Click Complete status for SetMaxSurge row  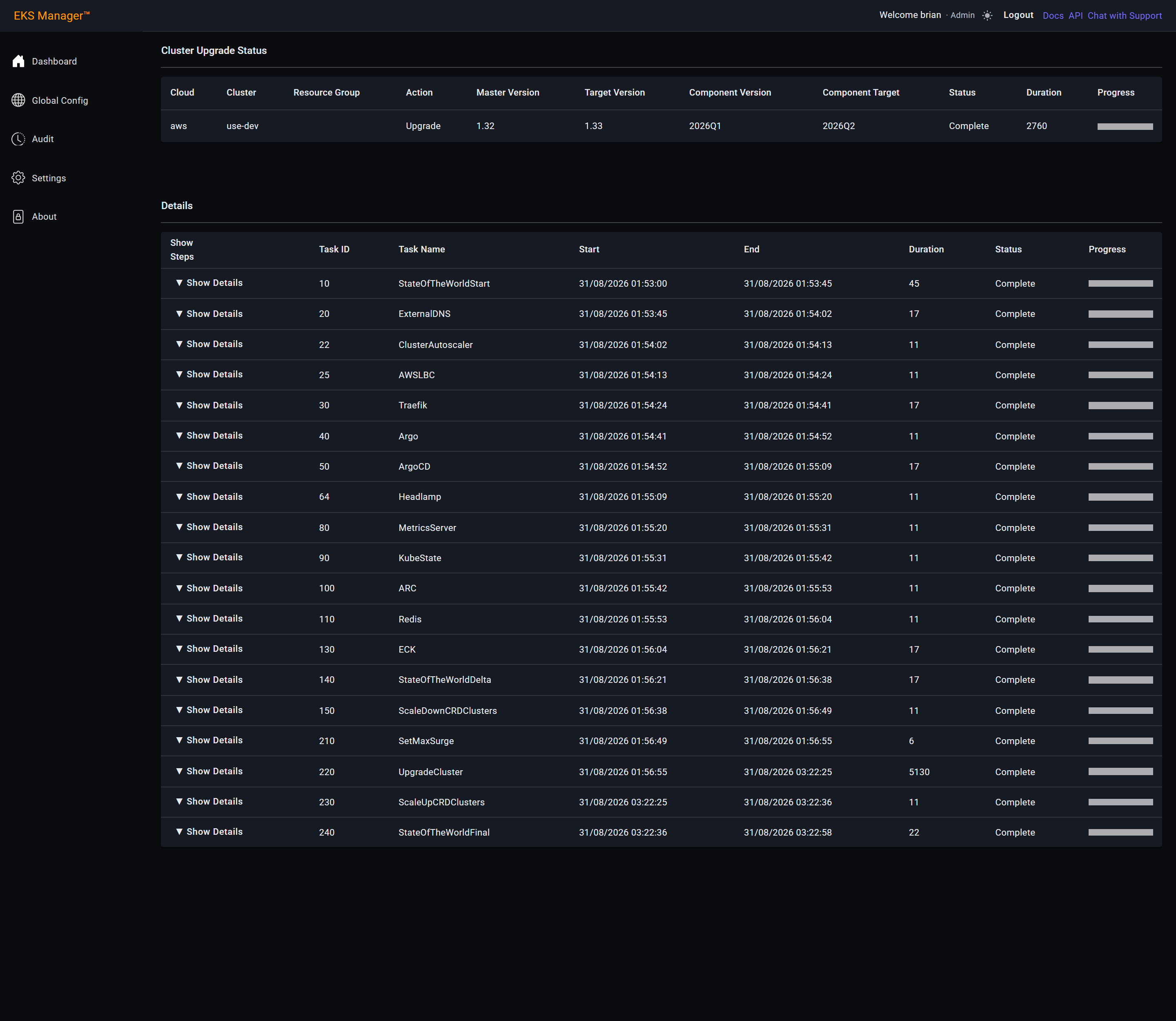pos(1015,741)
